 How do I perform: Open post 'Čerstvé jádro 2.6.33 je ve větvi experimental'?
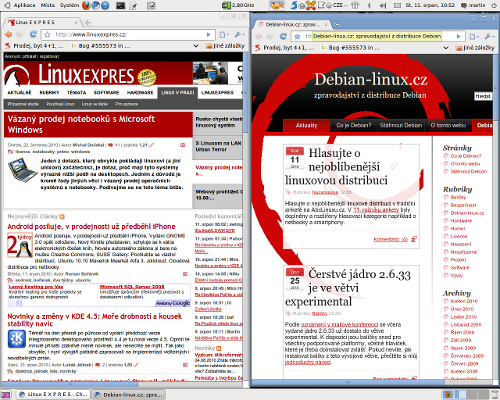(348, 288)
